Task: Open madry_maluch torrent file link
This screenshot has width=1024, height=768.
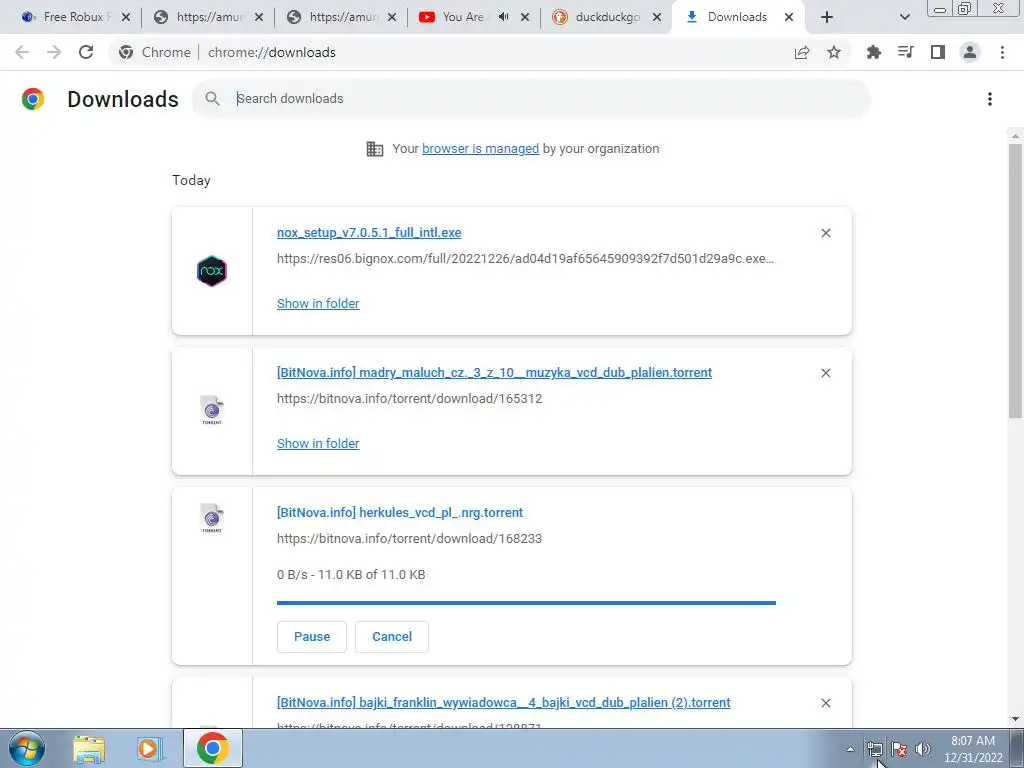Action: [x=494, y=373]
